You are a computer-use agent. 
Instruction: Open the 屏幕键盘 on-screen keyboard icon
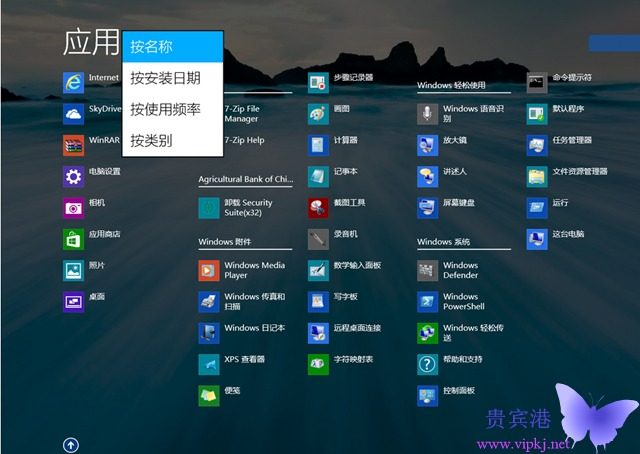pos(428,208)
